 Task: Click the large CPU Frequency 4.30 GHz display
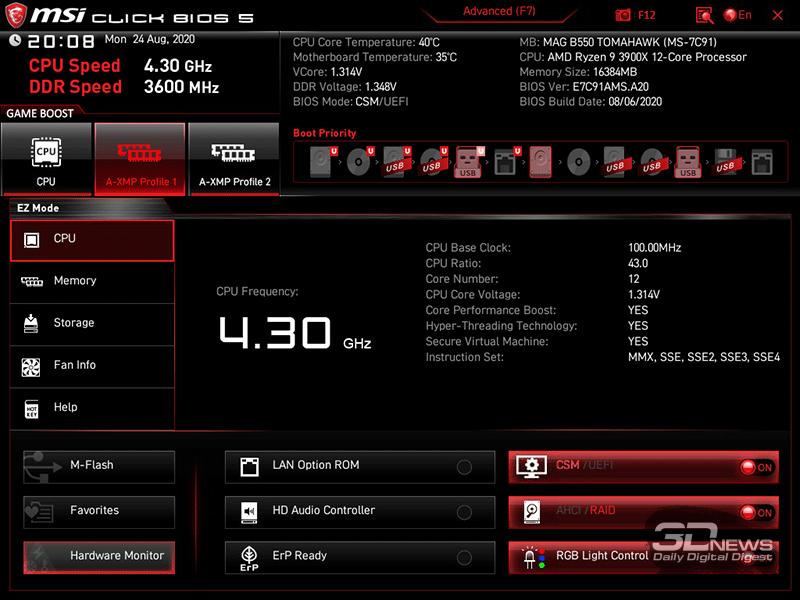pyautogui.click(x=295, y=333)
